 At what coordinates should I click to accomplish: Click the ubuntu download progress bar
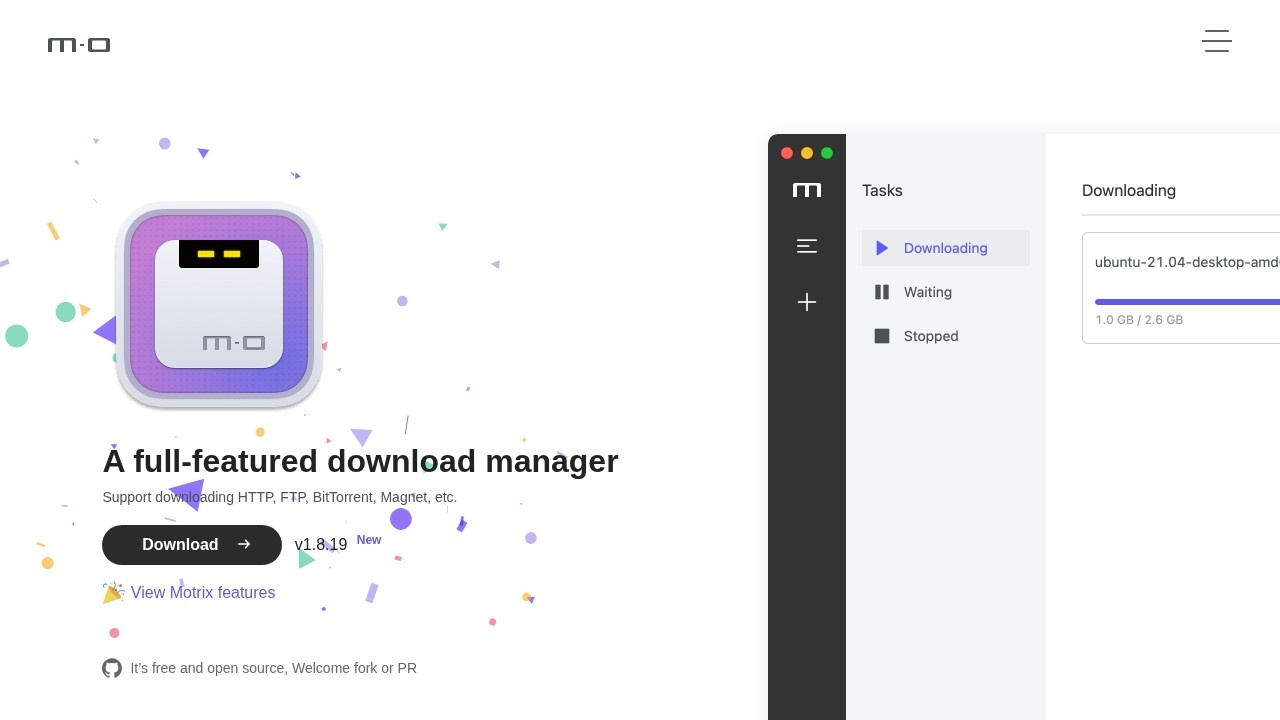1186,301
